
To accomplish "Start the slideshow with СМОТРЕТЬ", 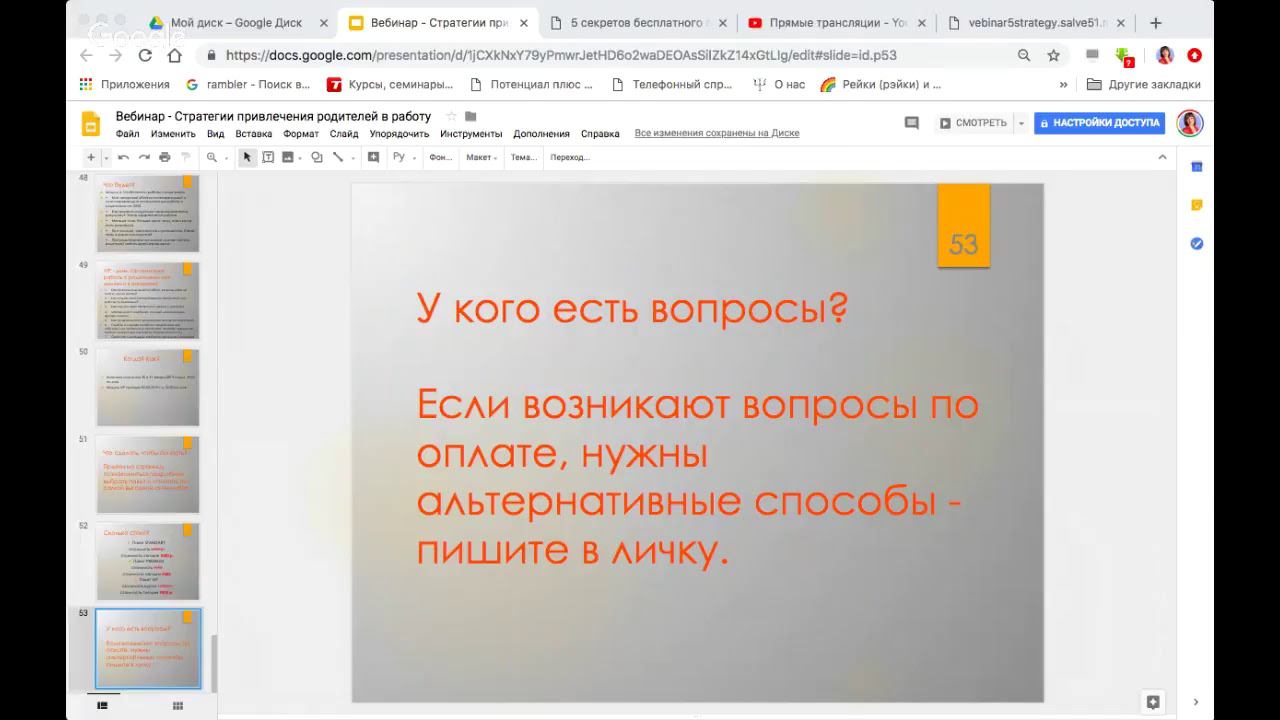I will click(x=973, y=123).
